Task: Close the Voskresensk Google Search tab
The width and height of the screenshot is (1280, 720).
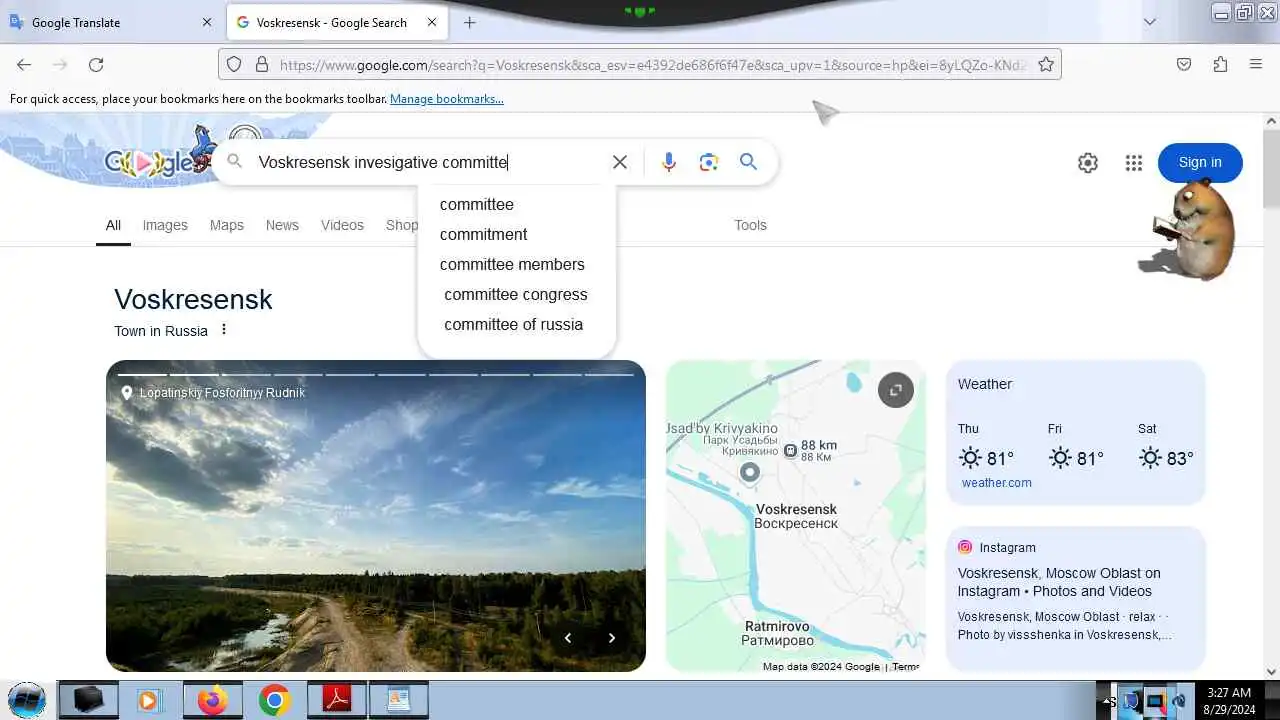Action: point(432,22)
